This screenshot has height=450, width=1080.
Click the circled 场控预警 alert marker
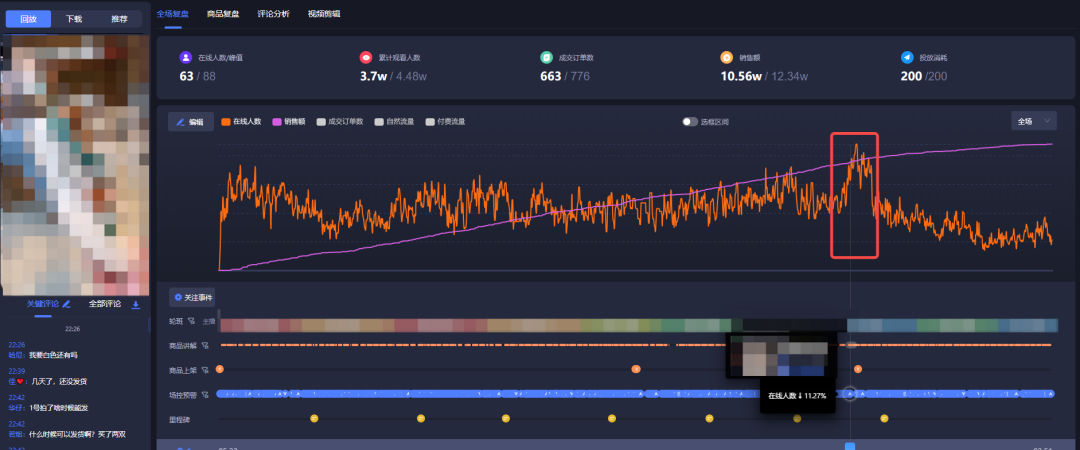click(850, 394)
